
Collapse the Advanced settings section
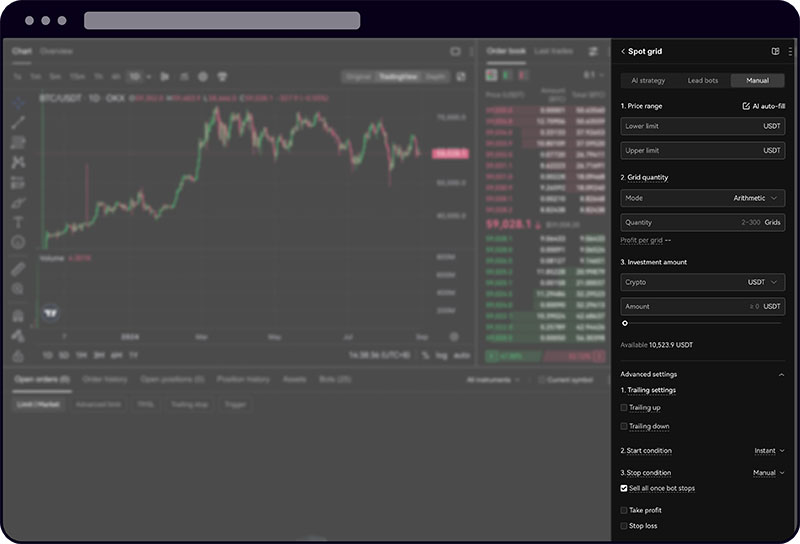[x=781, y=374]
